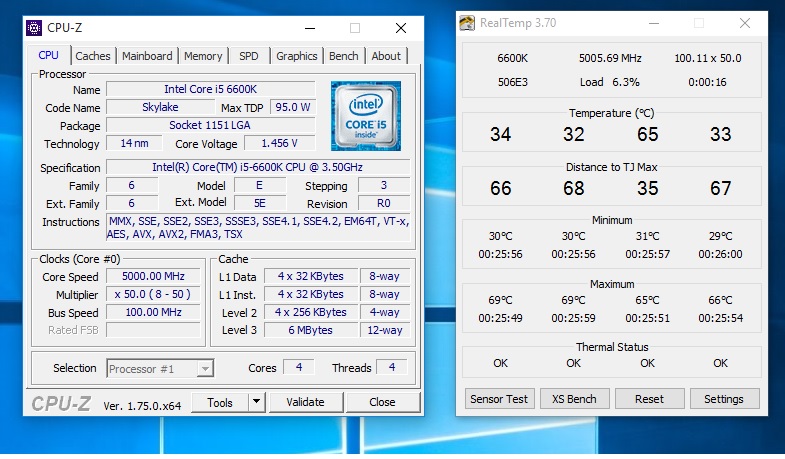Click the Validate button
The height and width of the screenshot is (459, 785).
click(305, 402)
